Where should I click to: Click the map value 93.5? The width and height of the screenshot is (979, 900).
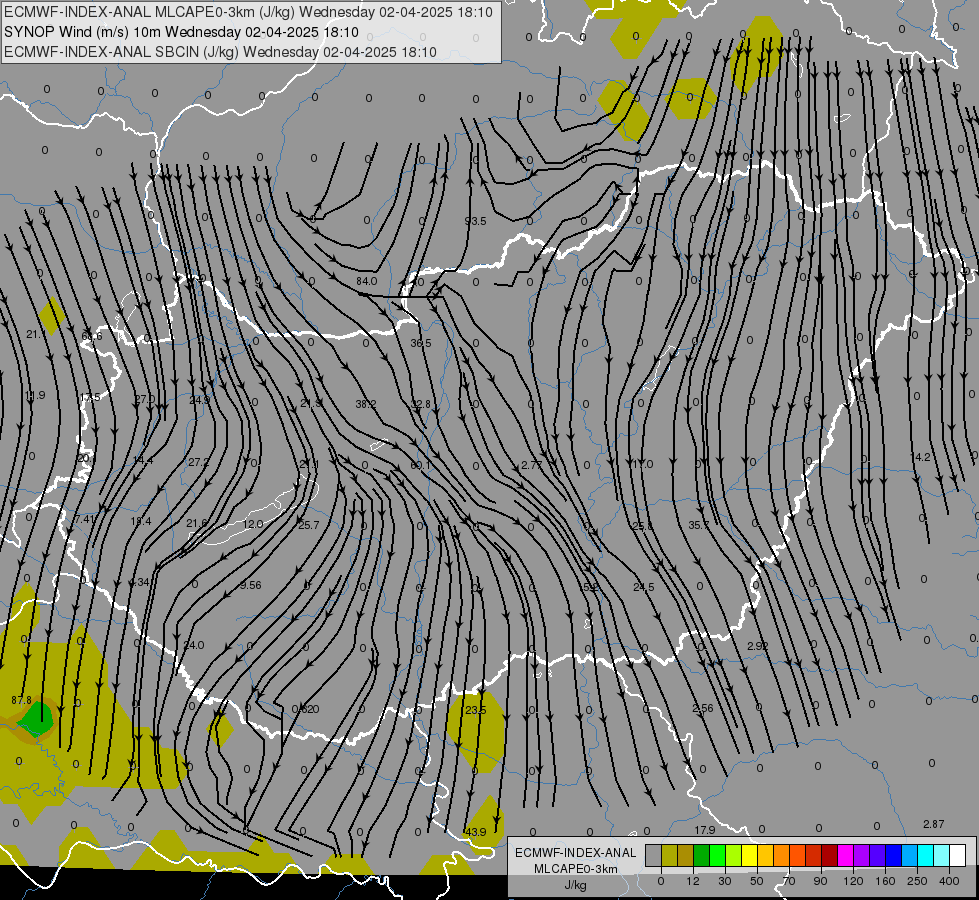pyautogui.click(x=475, y=221)
